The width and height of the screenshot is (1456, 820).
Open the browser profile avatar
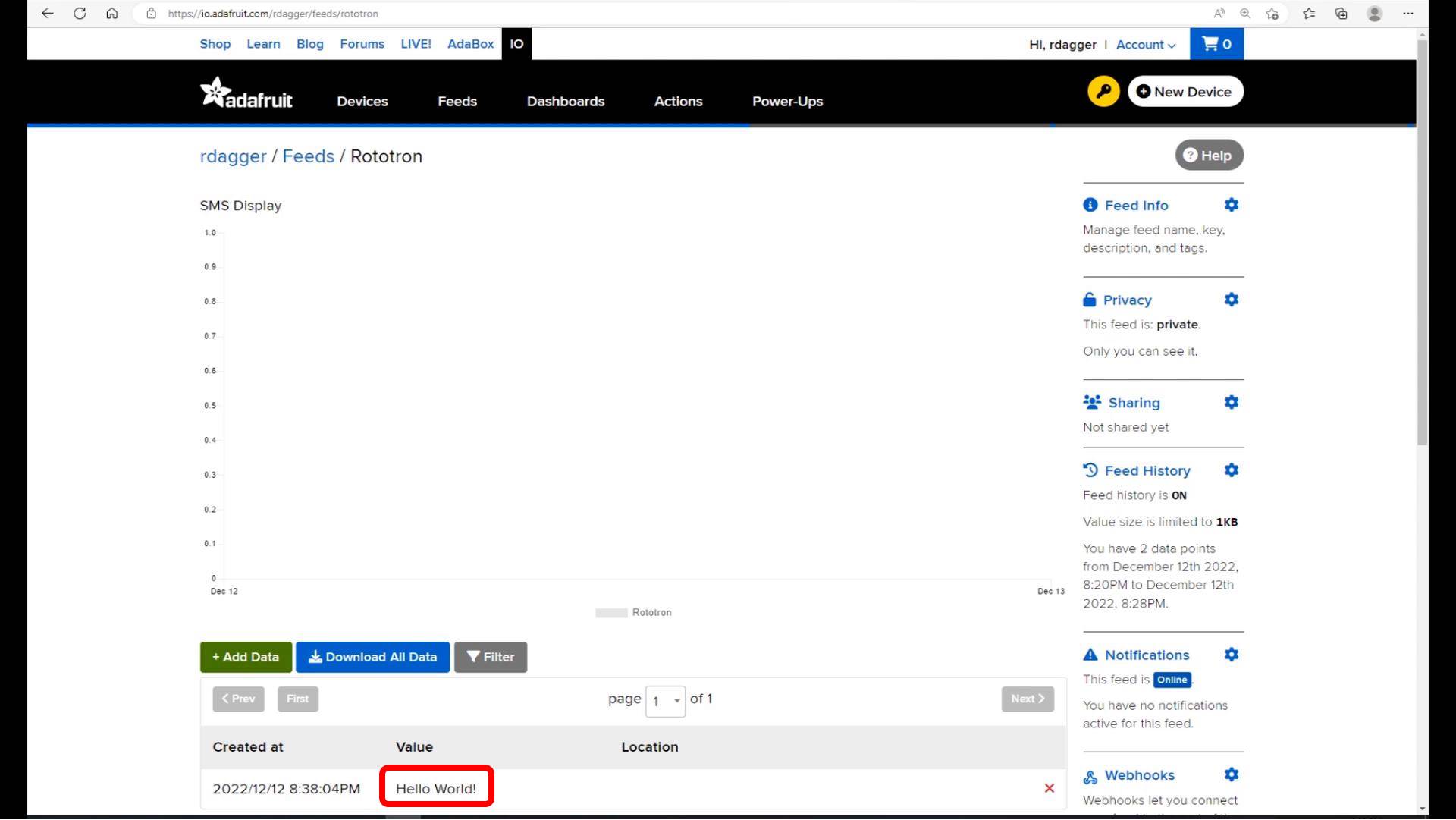[1375, 14]
